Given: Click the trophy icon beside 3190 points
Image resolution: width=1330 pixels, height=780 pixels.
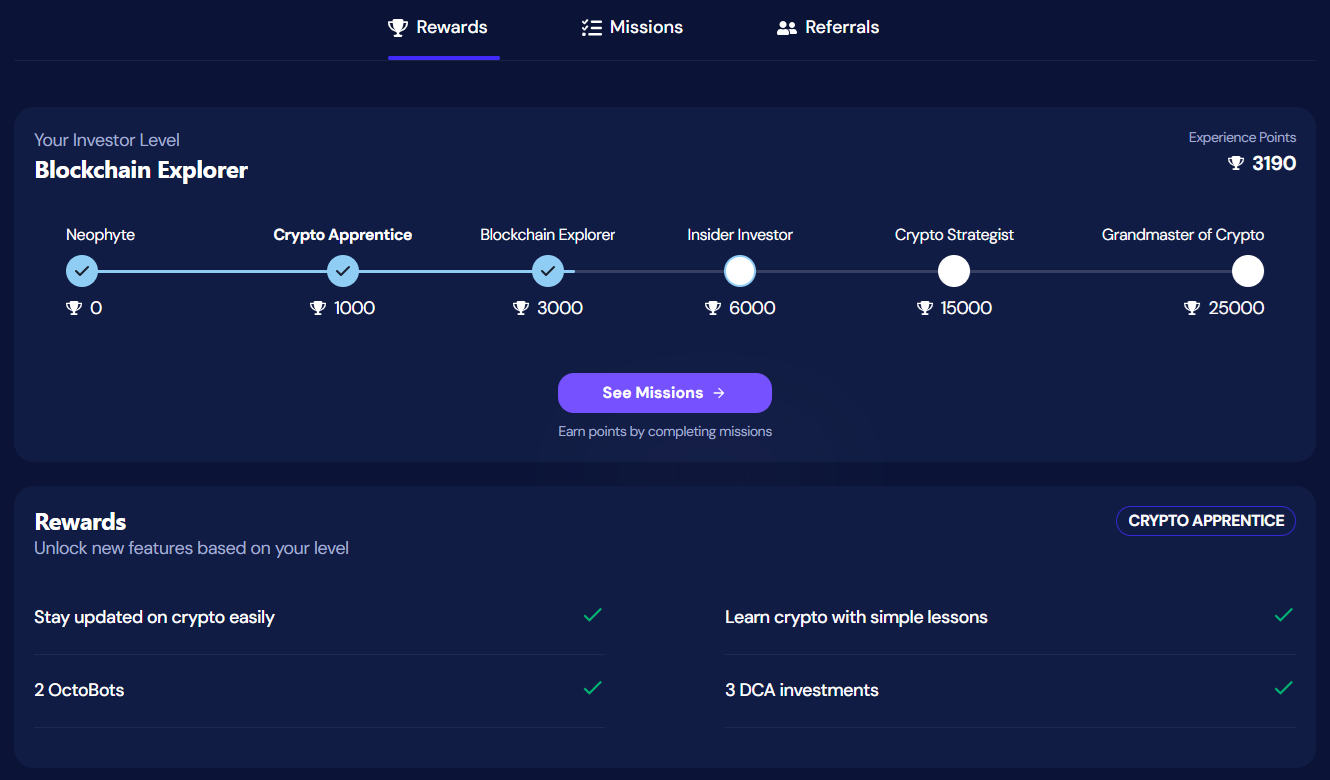Looking at the screenshot, I should coord(1236,163).
